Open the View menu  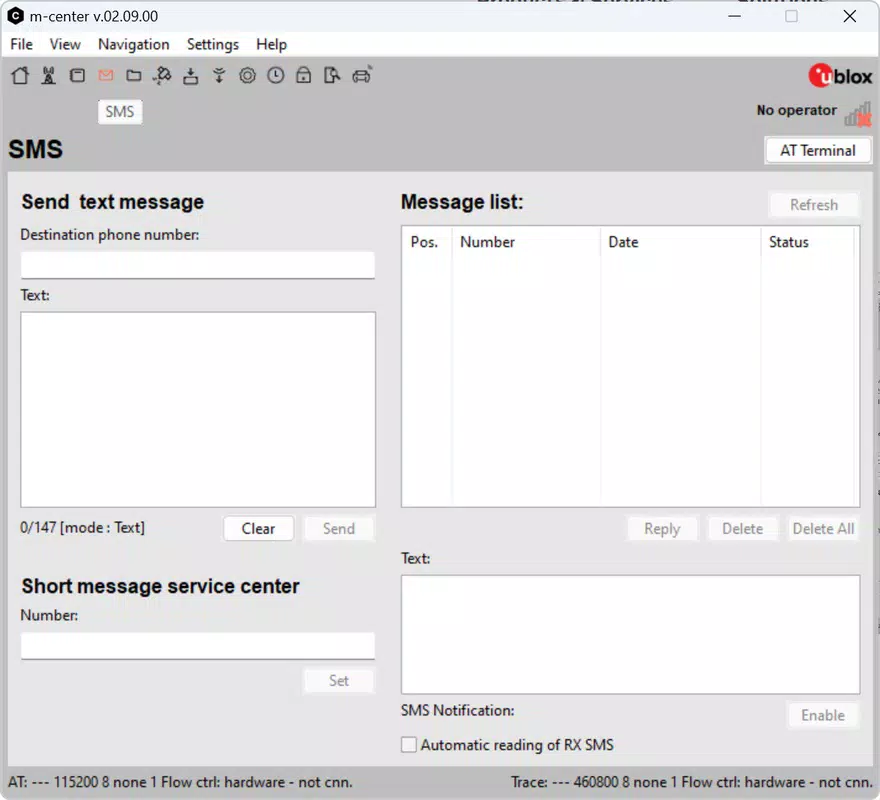coord(65,44)
